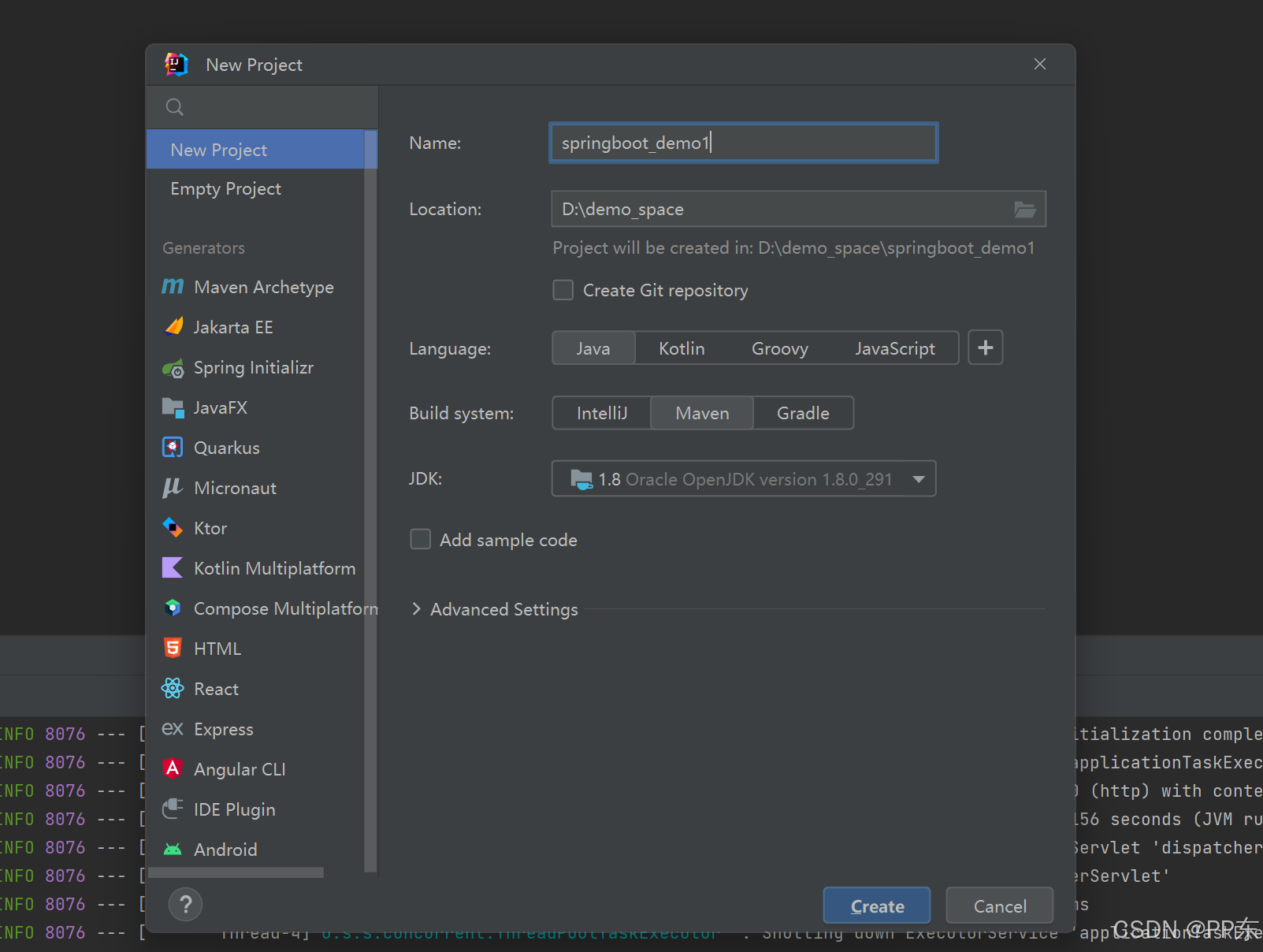1263x952 pixels.
Task: Expand Advanced Settings section
Action: tap(417, 609)
